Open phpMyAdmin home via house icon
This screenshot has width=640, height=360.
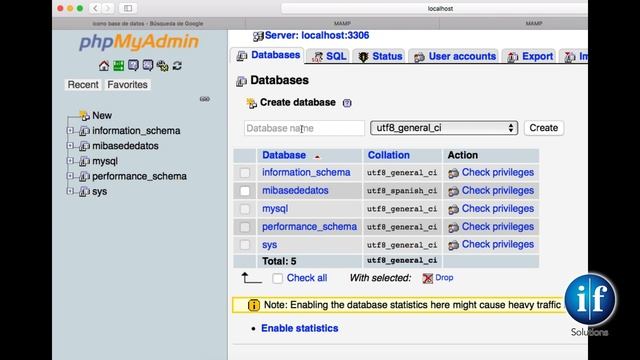pos(104,66)
